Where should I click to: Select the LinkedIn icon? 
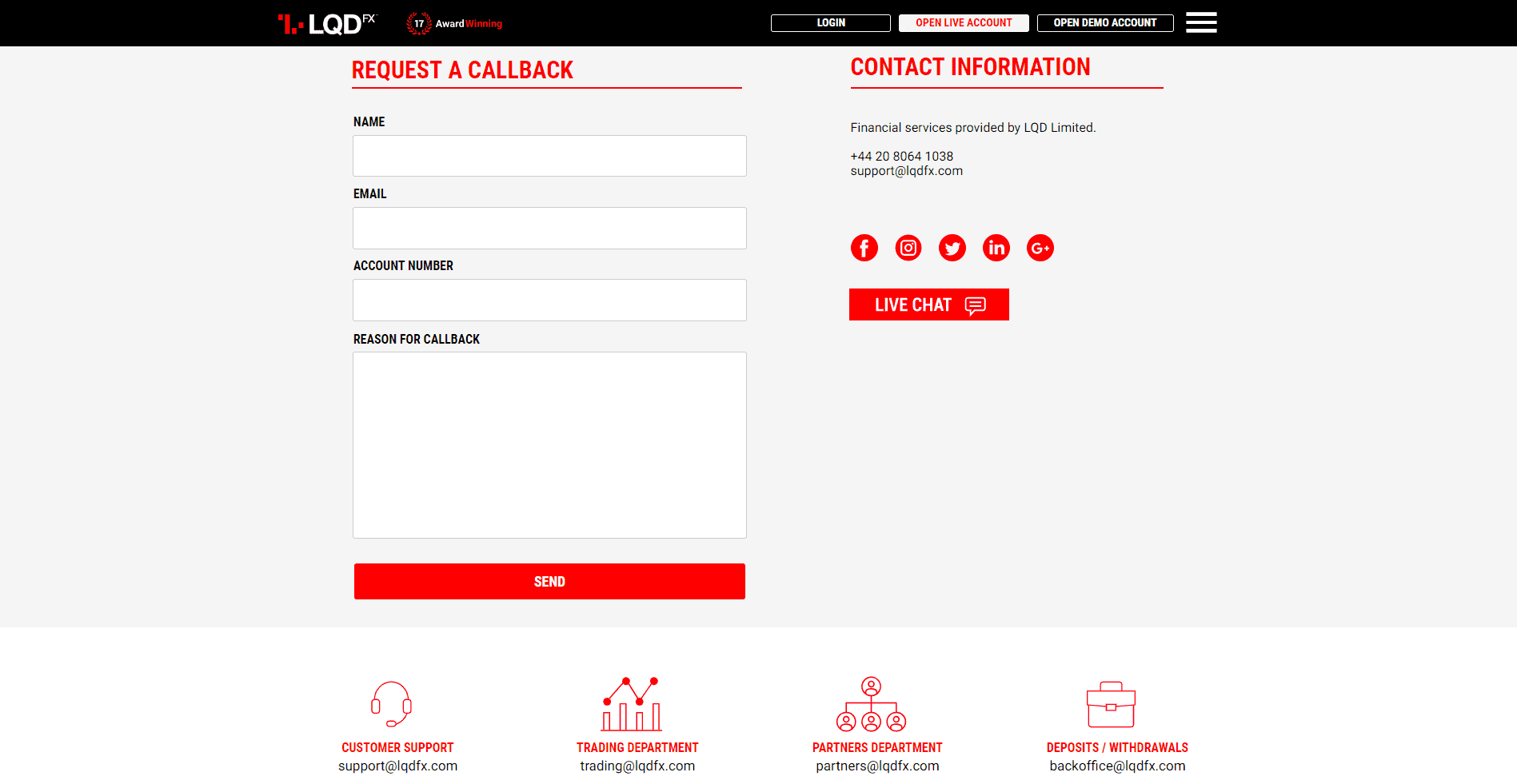pos(996,248)
